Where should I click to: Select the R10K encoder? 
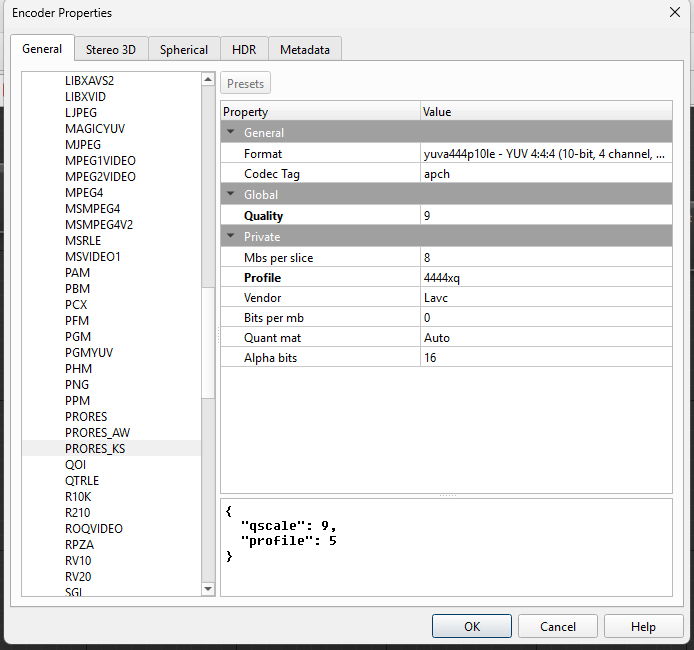tap(78, 496)
